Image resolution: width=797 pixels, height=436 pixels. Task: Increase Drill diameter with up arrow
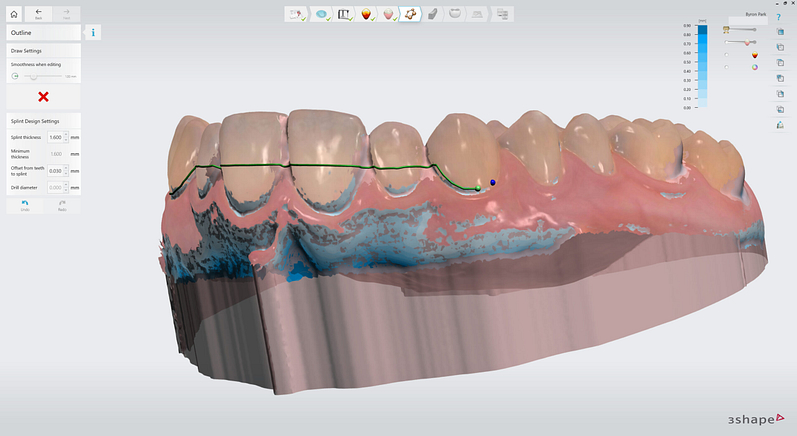(66, 185)
